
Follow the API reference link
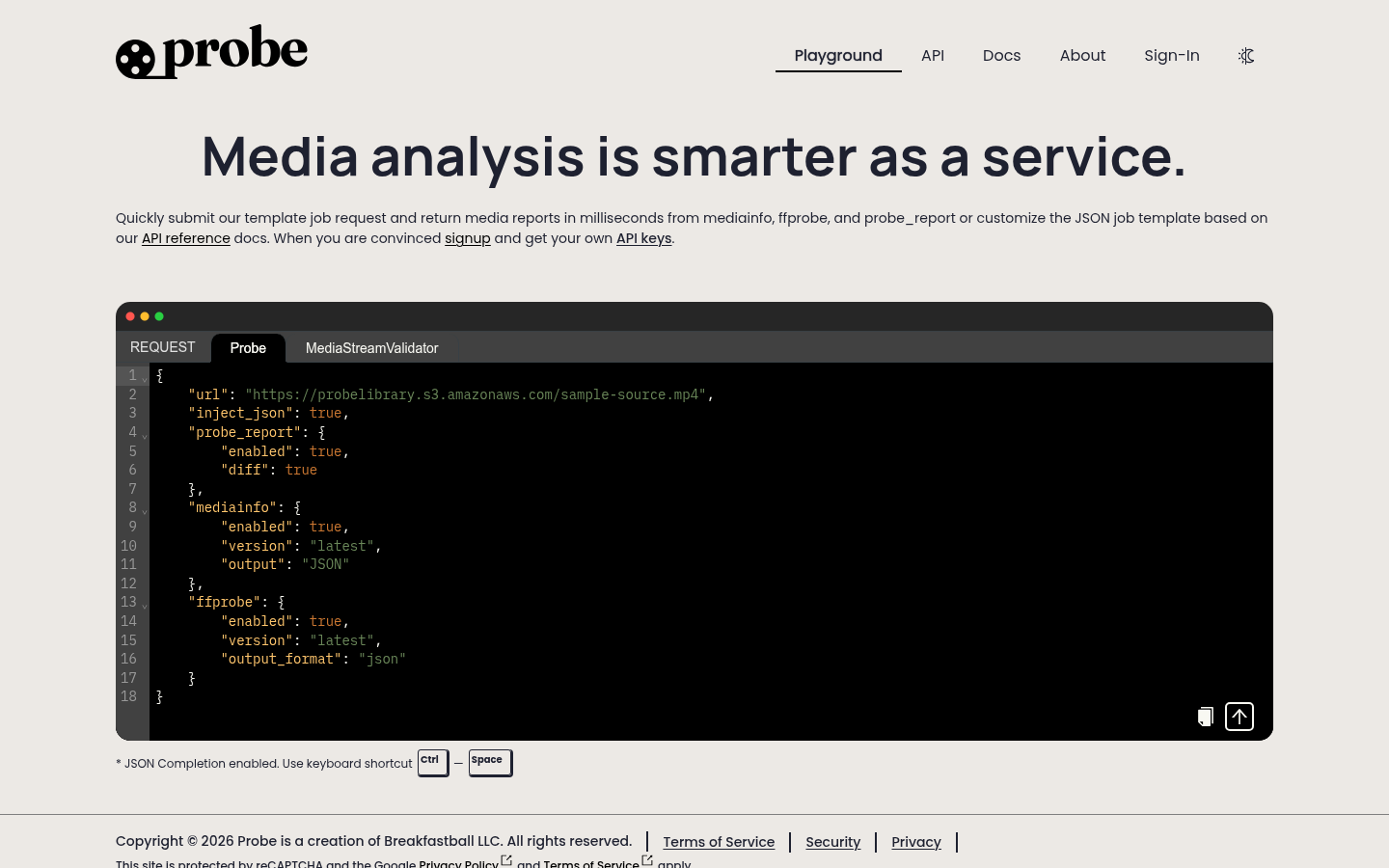[x=186, y=238]
